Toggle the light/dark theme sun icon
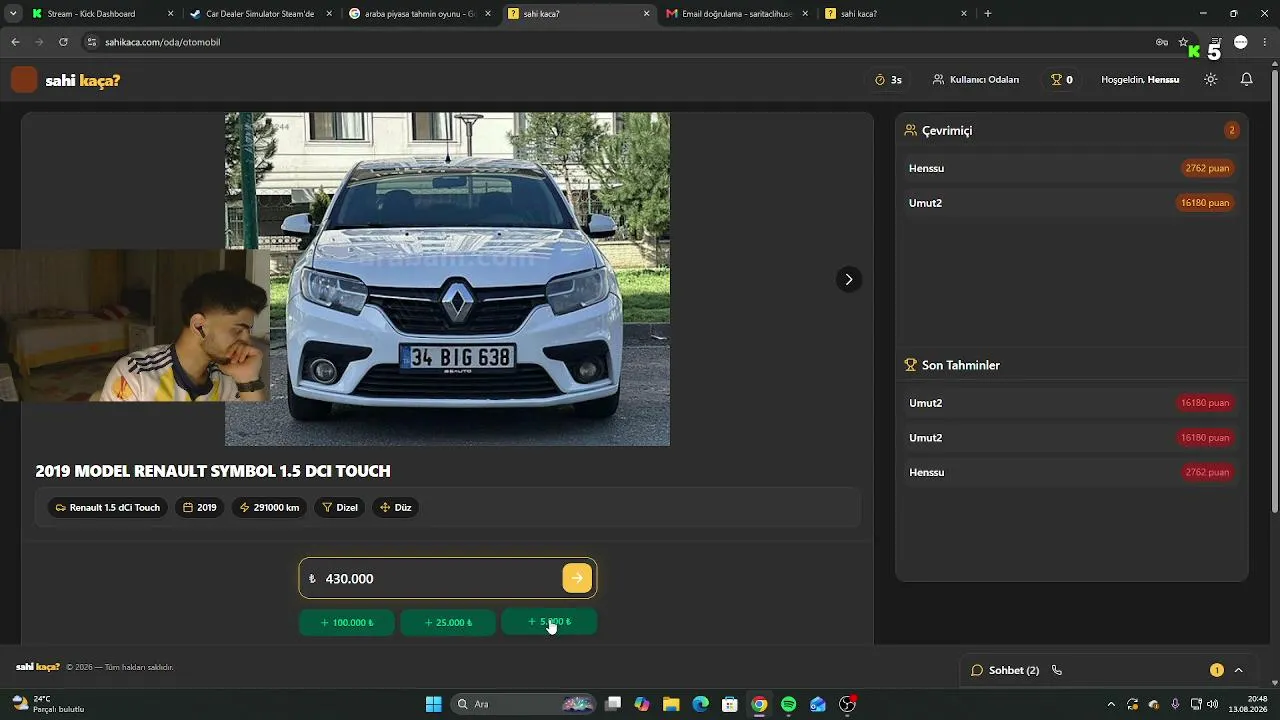This screenshot has height=720, width=1280. [x=1210, y=79]
